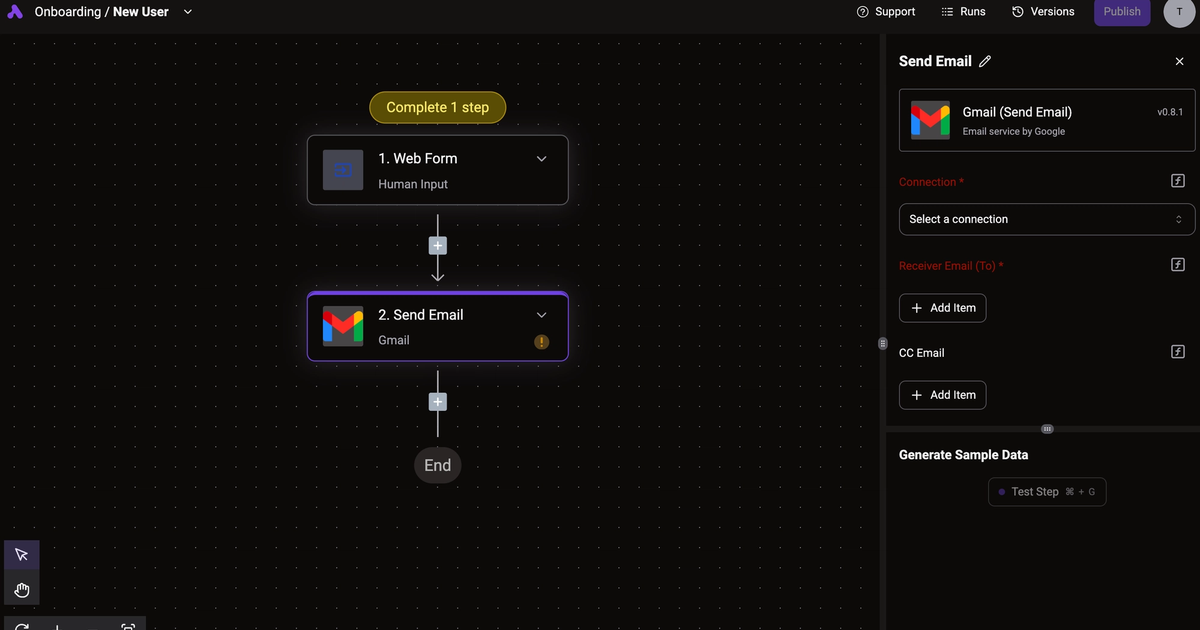Click the formula icon next to Connection
Screen dimensions: 1200x630
pyautogui.click(x=1177, y=181)
